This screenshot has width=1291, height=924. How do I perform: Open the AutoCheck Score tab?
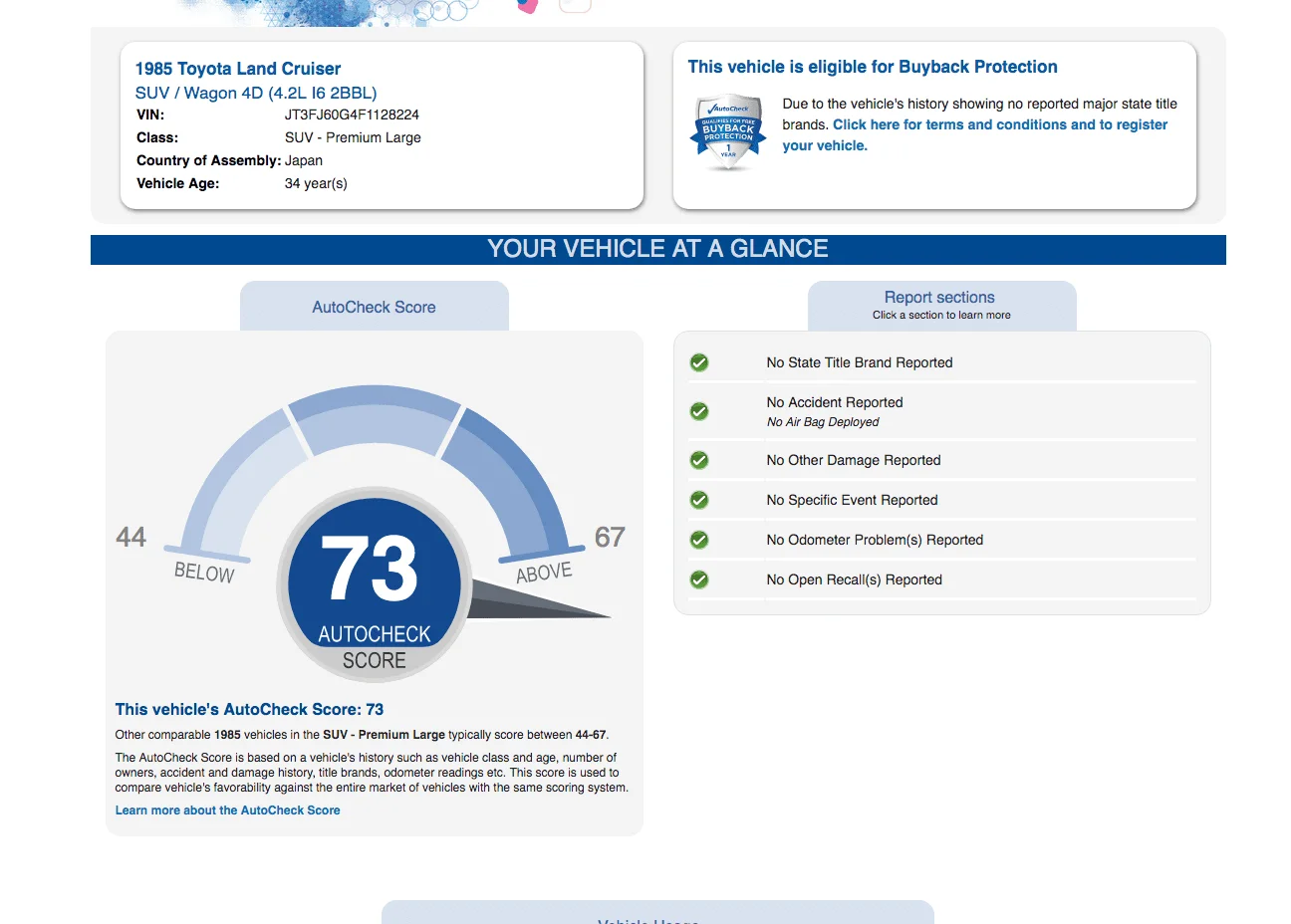click(375, 307)
